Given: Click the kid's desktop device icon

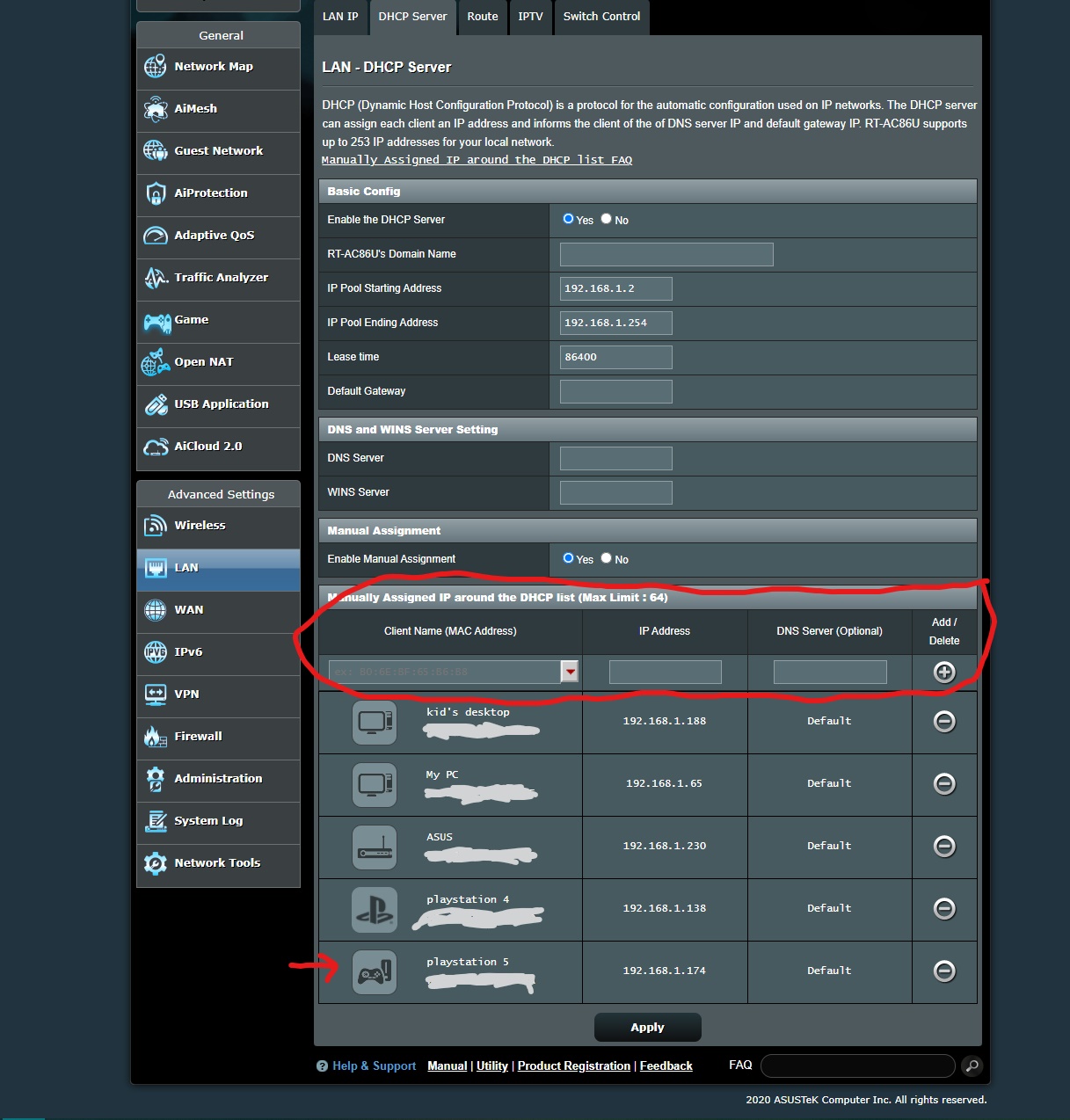Looking at the screenshot, I should pyautogui.click(x=375, y=723).
